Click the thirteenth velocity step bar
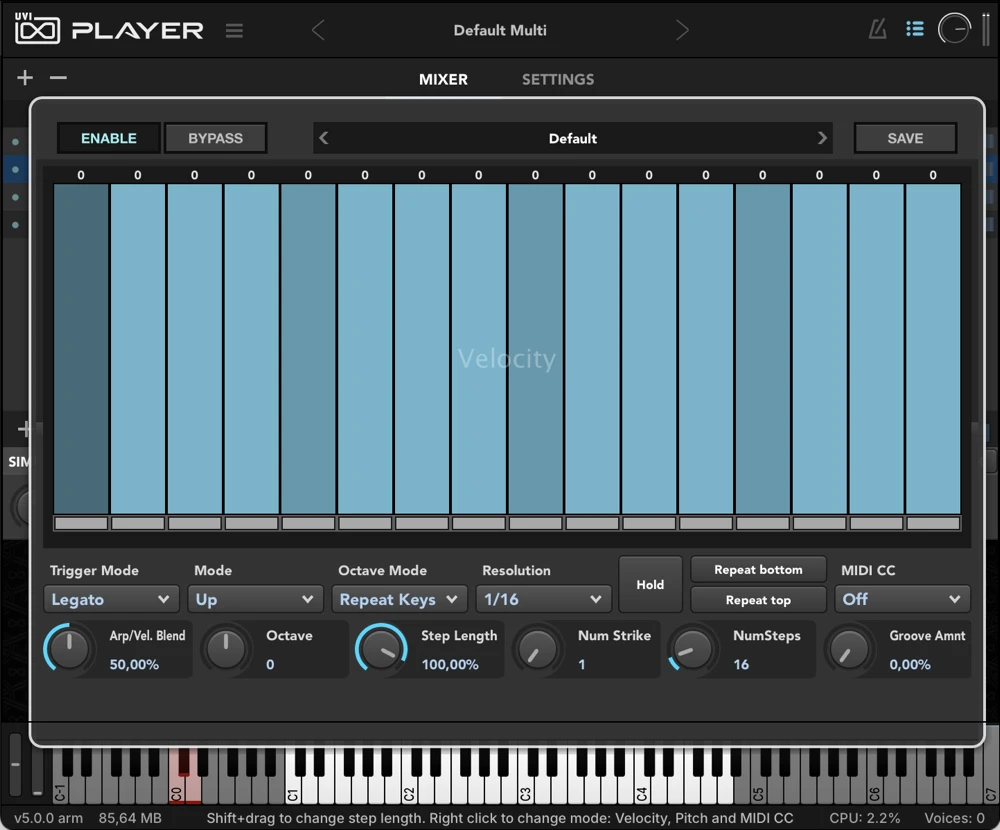 tap(763, 348)
